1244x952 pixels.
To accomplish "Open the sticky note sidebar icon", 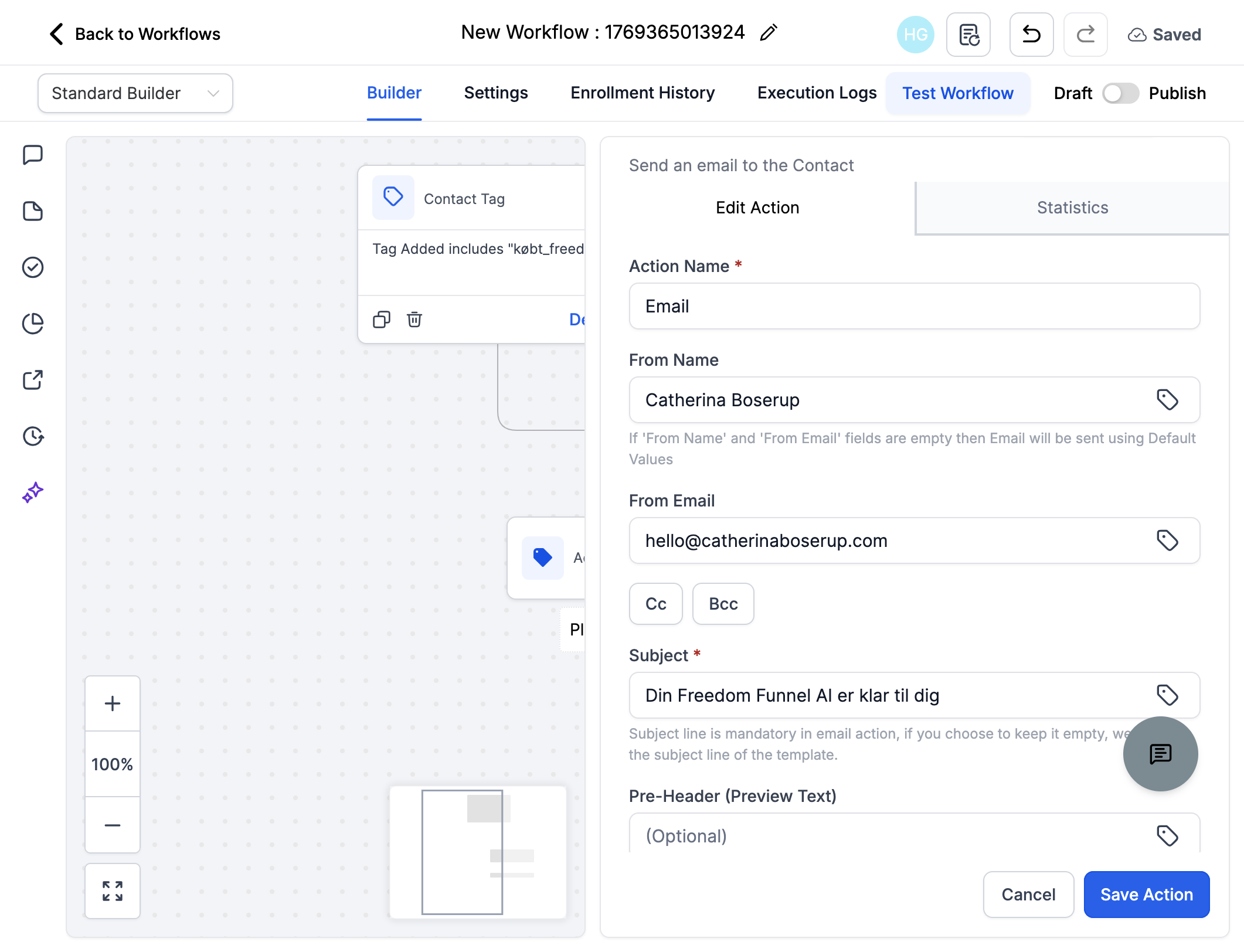I will pyautogui.click(x=33, y=211).
